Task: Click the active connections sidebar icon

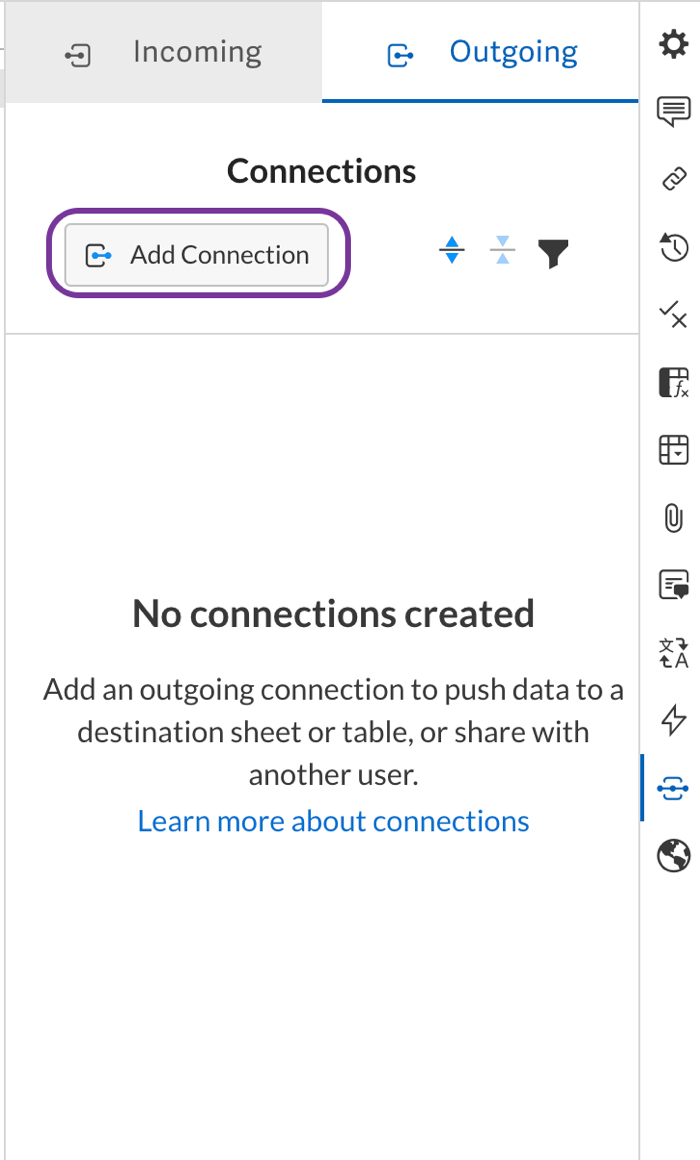Action: tap(674, 789)
